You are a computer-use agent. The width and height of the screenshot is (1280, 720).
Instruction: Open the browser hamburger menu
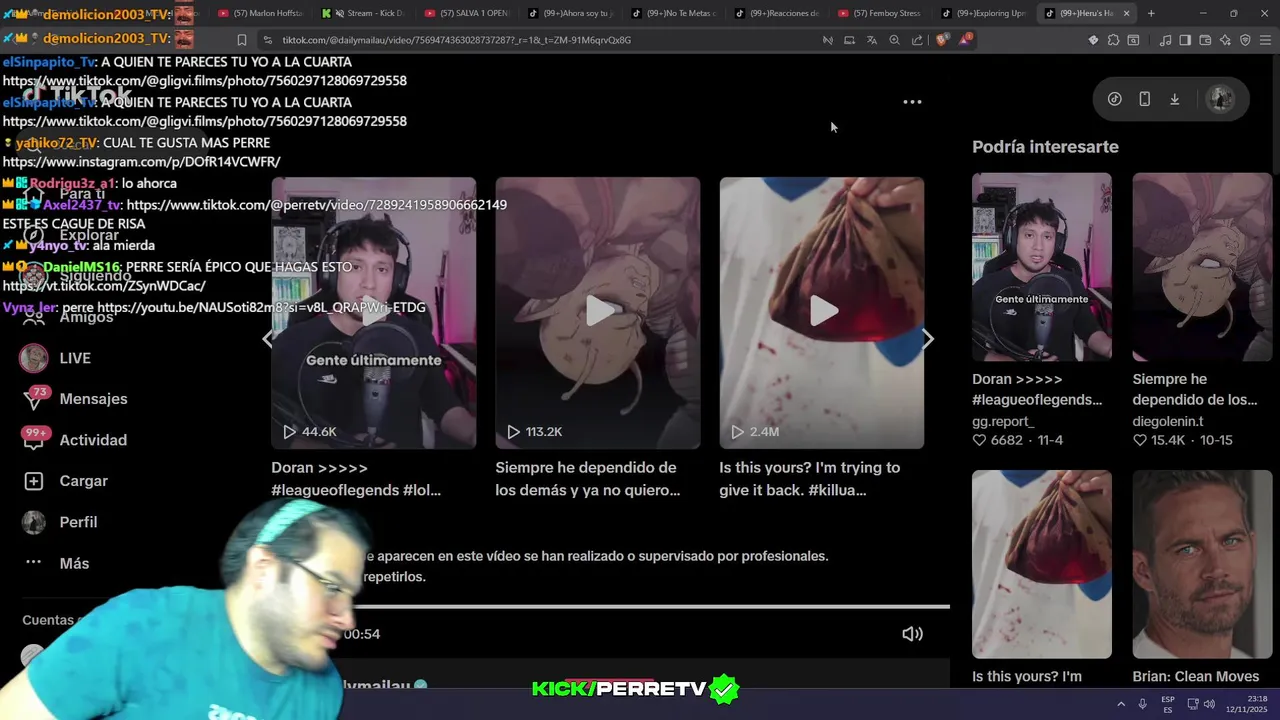1265,40
